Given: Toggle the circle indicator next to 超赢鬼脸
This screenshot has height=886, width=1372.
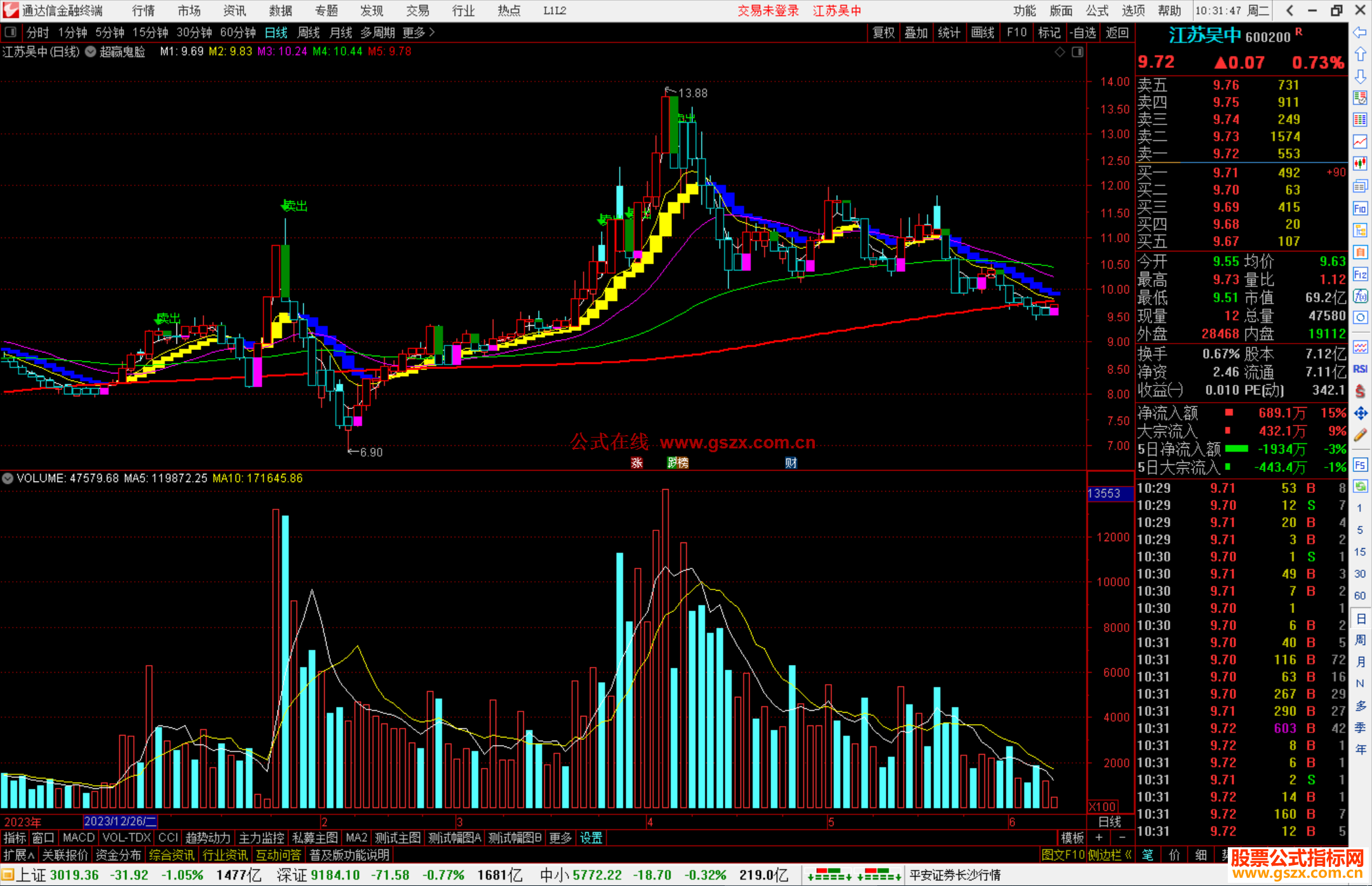Looking at the screenshot, I should point(91,51).
